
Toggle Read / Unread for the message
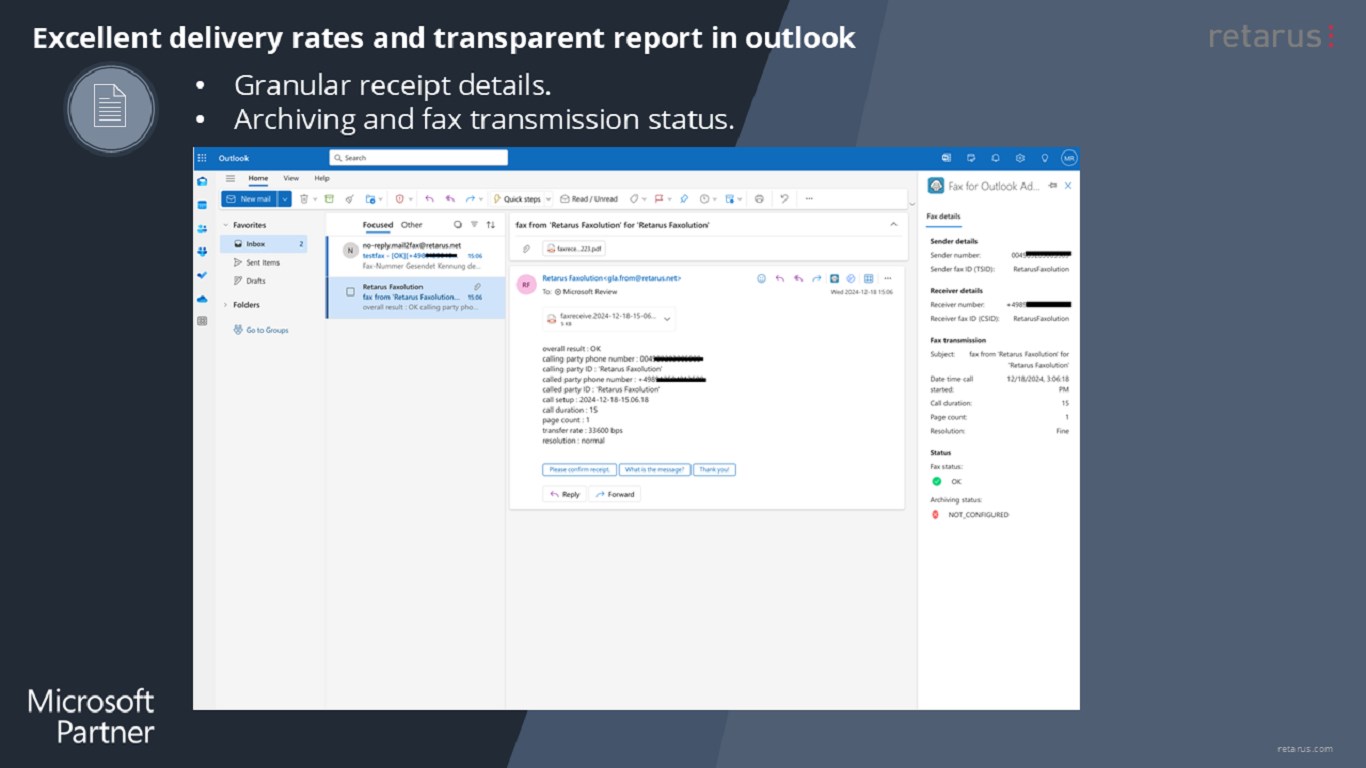pyautogui.click(x=589, y=199)
